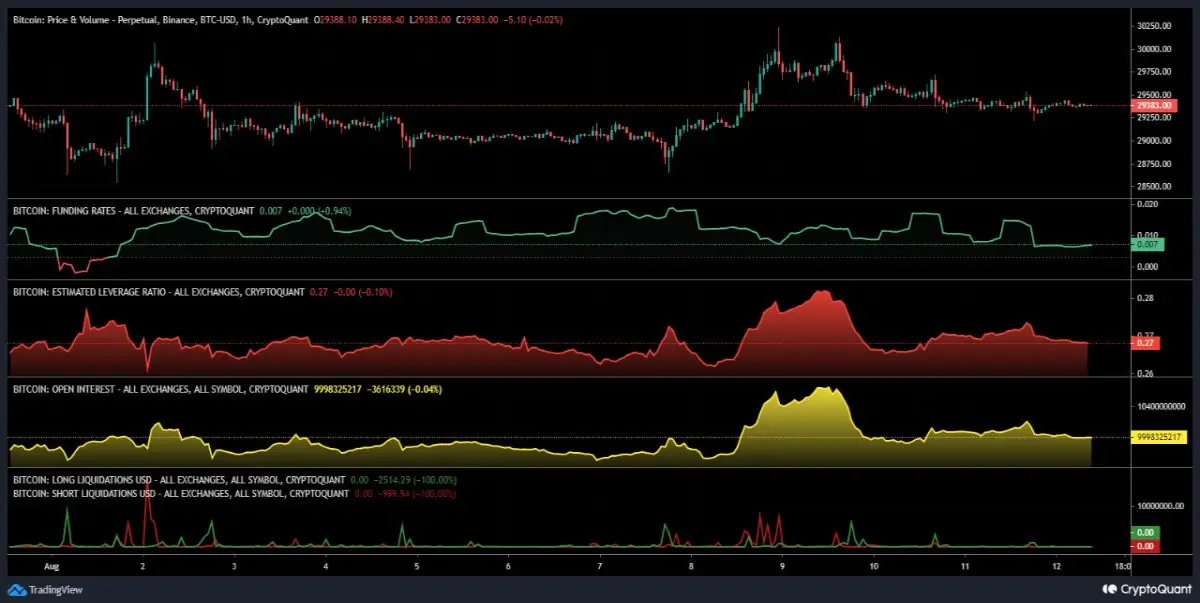Image resolution: width=1200 pixels, height=603 pixels.
Task: Click the 29500.00 price axis label
Action: click(1155, 95)
